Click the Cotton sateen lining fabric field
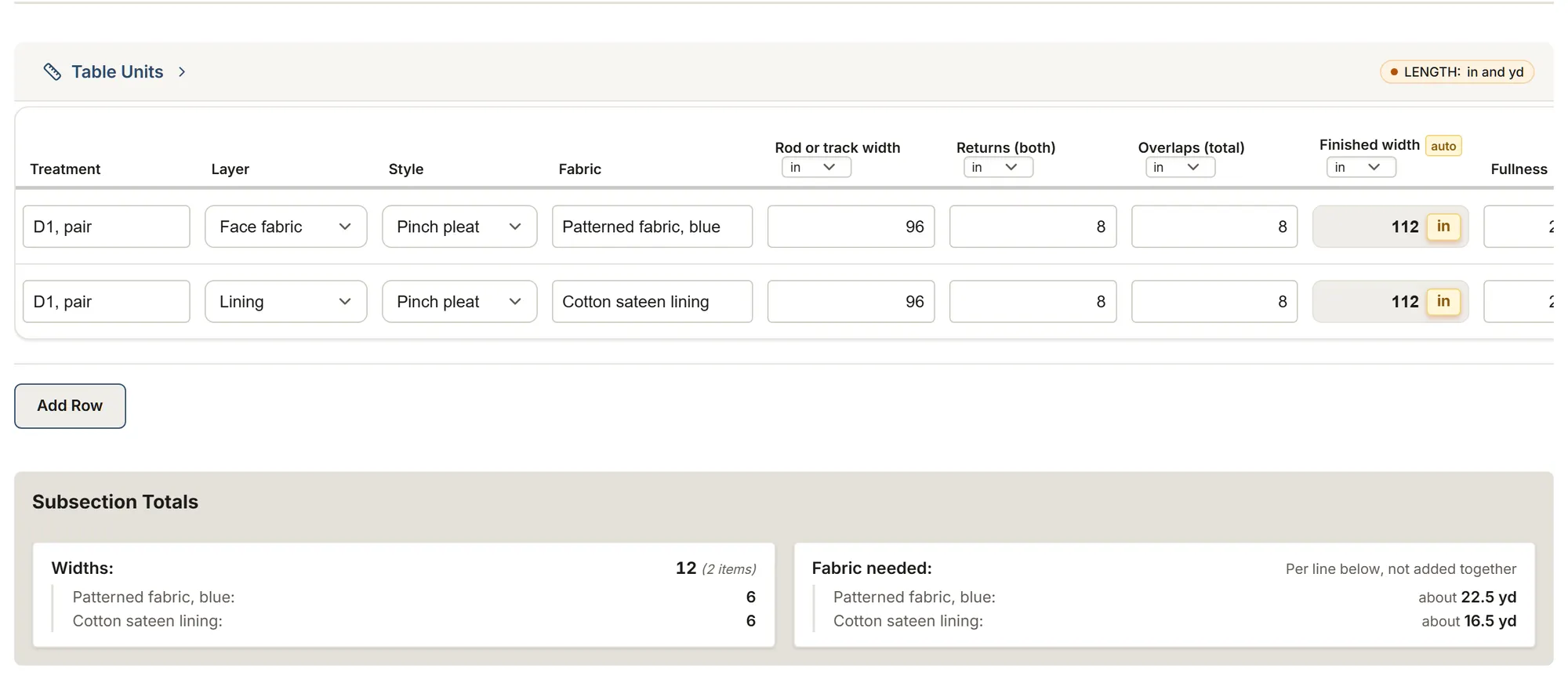1568x679 pixels. (652, 302)
